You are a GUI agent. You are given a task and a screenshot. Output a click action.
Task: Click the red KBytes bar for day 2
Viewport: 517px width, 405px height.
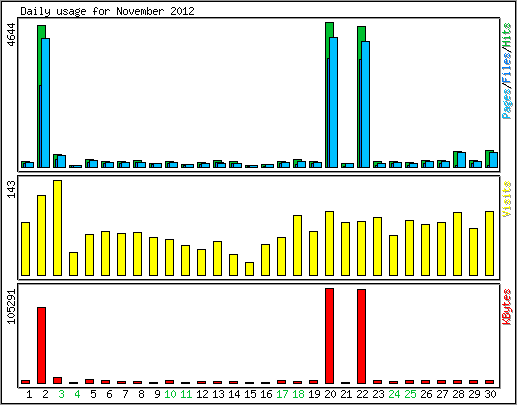coord(41,345)
